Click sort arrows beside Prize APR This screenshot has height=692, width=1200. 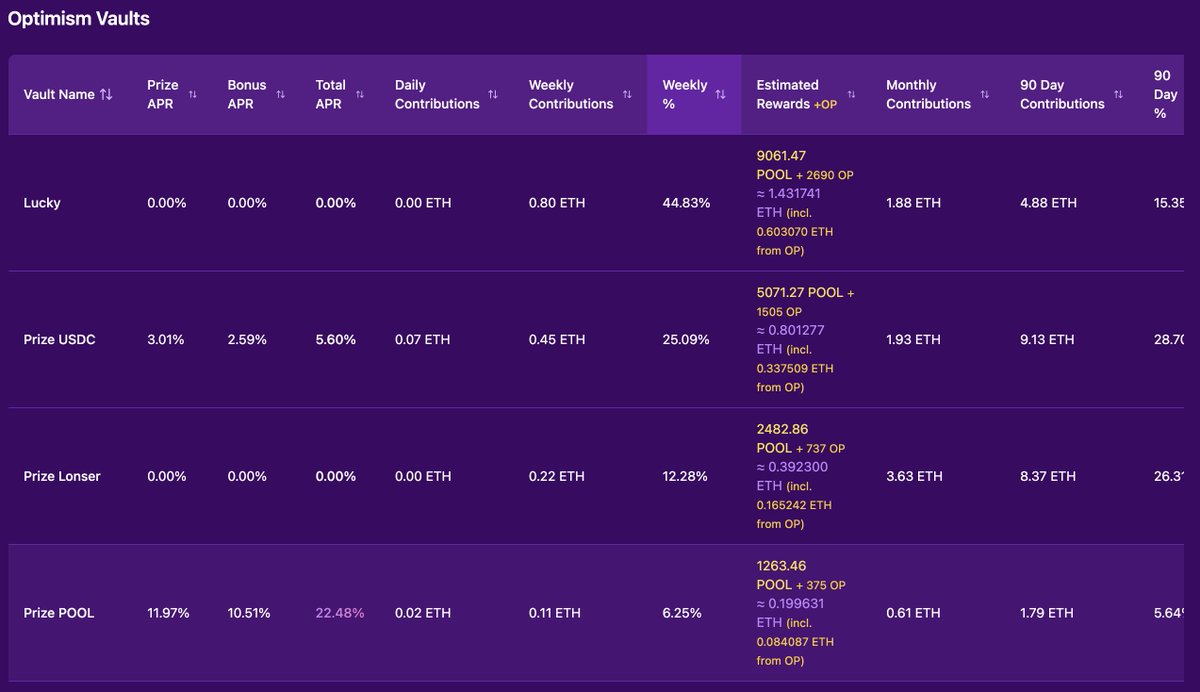click(193, 95)
